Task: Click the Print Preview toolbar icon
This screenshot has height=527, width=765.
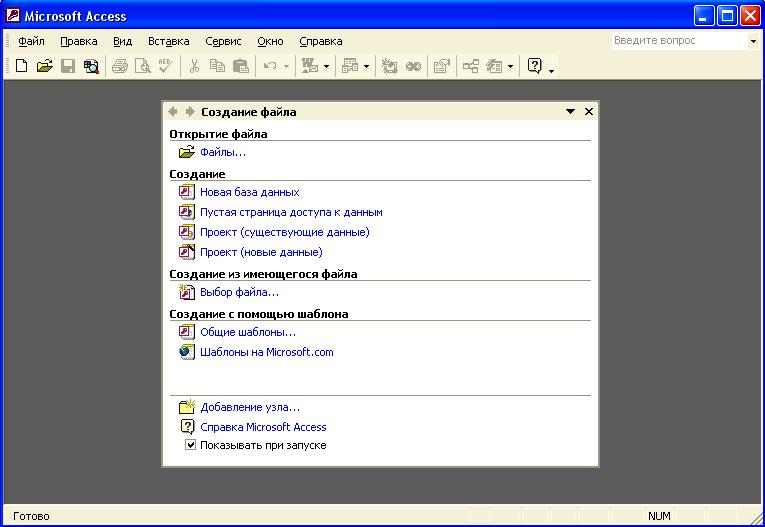Action: point(142,66)
